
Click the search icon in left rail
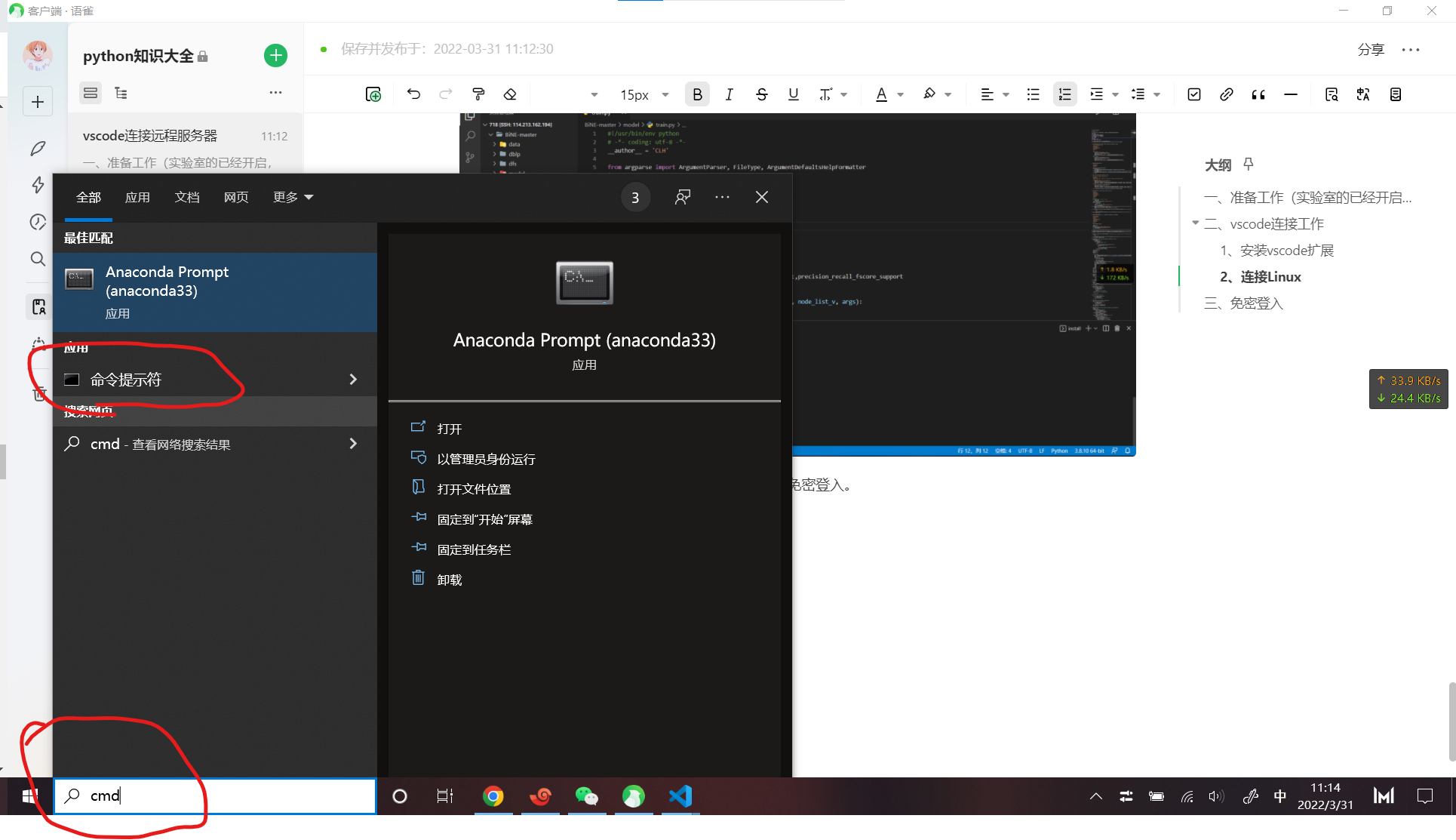coord(38,259)
